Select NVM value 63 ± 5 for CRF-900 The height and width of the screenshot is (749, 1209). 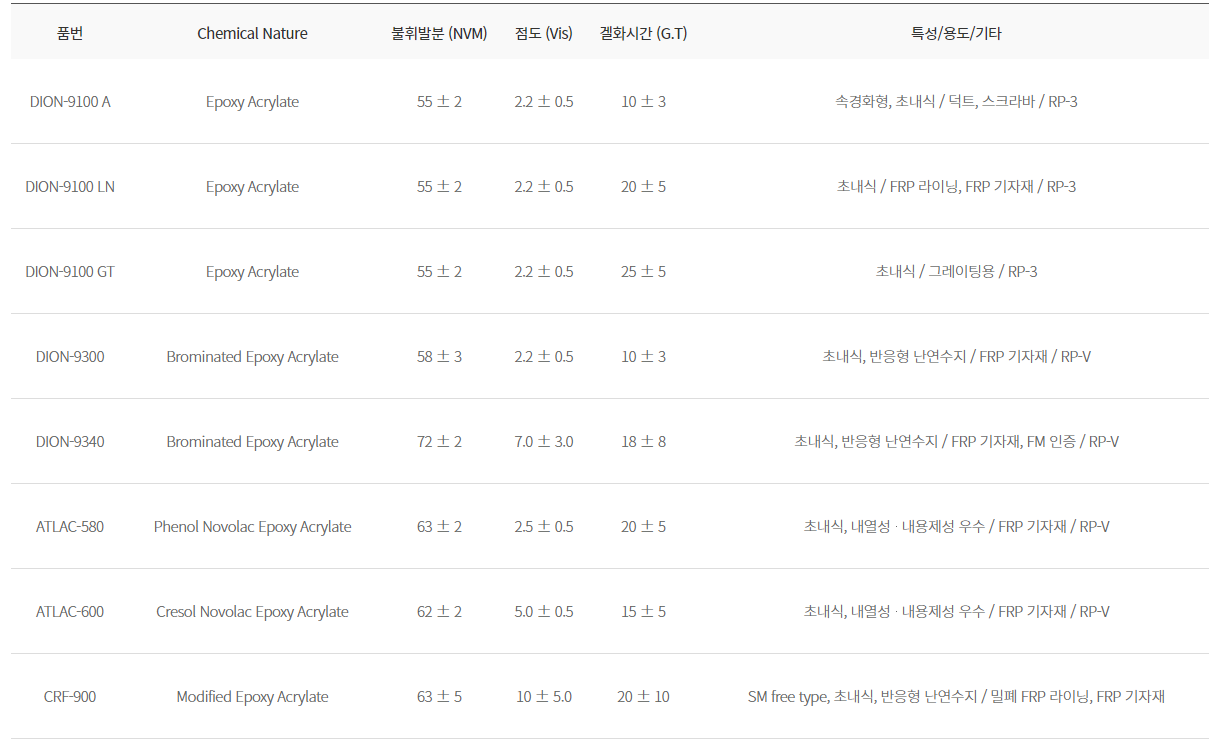pyautogui.click(x=439, y=697)
